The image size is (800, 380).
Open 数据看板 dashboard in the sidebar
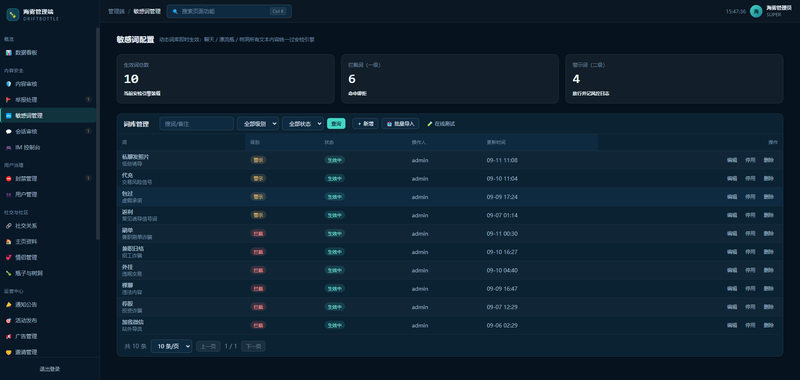(x=47, y=53)
